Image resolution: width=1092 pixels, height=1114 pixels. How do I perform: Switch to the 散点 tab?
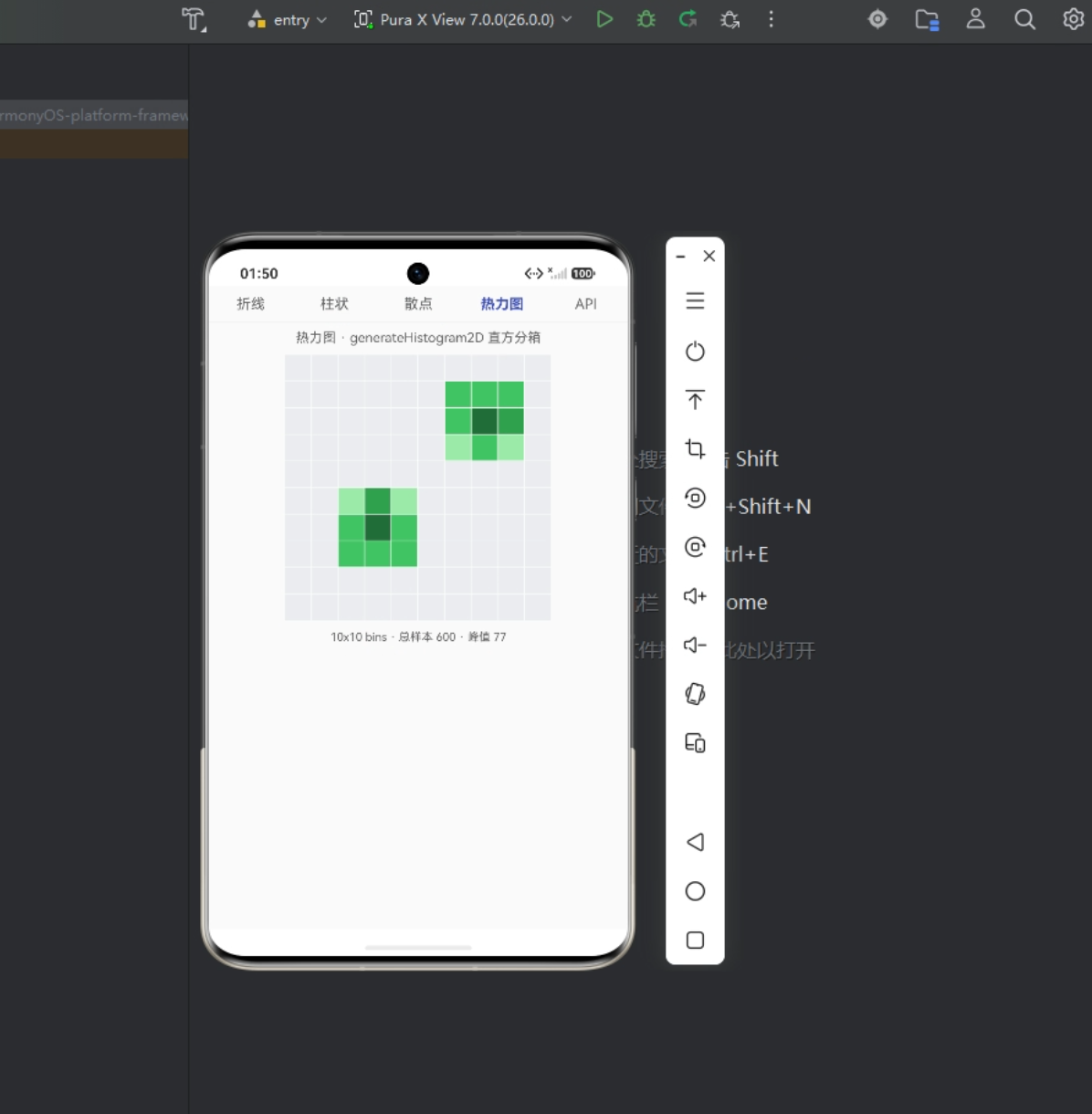pyautogui.click(x=418, y=304)
